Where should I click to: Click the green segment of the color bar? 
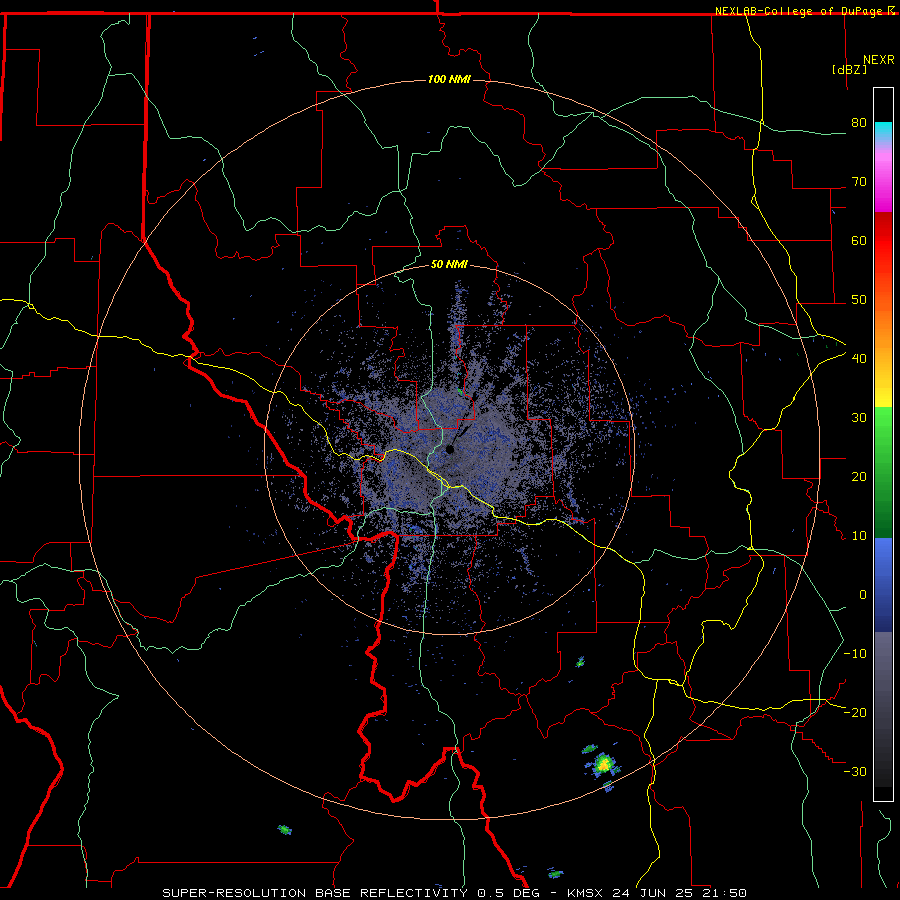coord(883,472)
